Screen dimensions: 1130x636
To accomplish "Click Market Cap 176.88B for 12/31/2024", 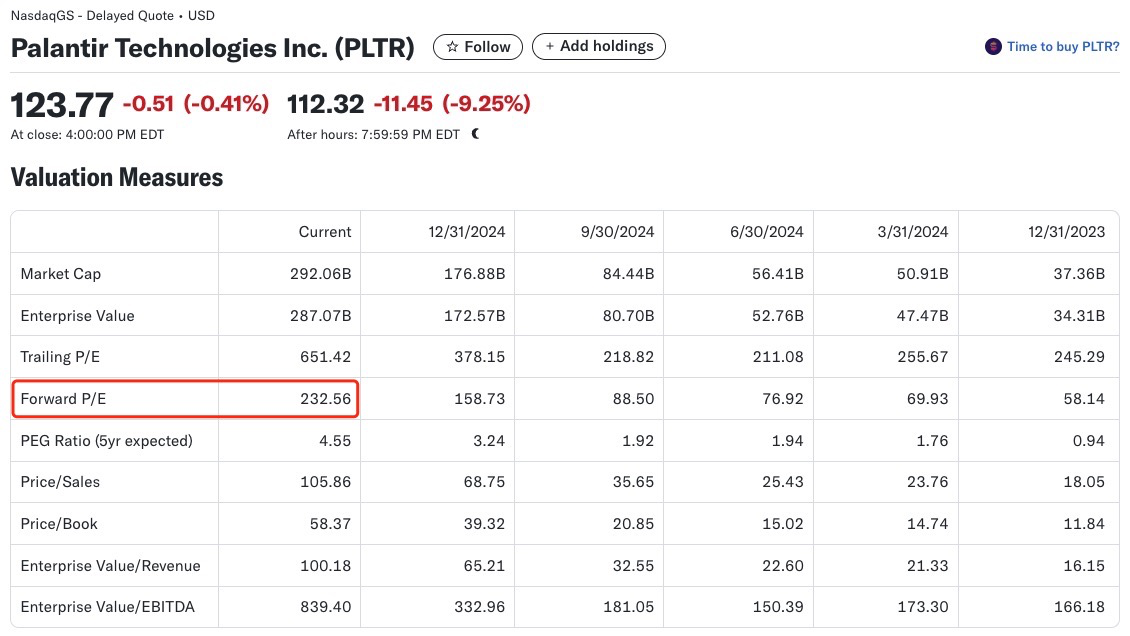I will tap(474, 274).
